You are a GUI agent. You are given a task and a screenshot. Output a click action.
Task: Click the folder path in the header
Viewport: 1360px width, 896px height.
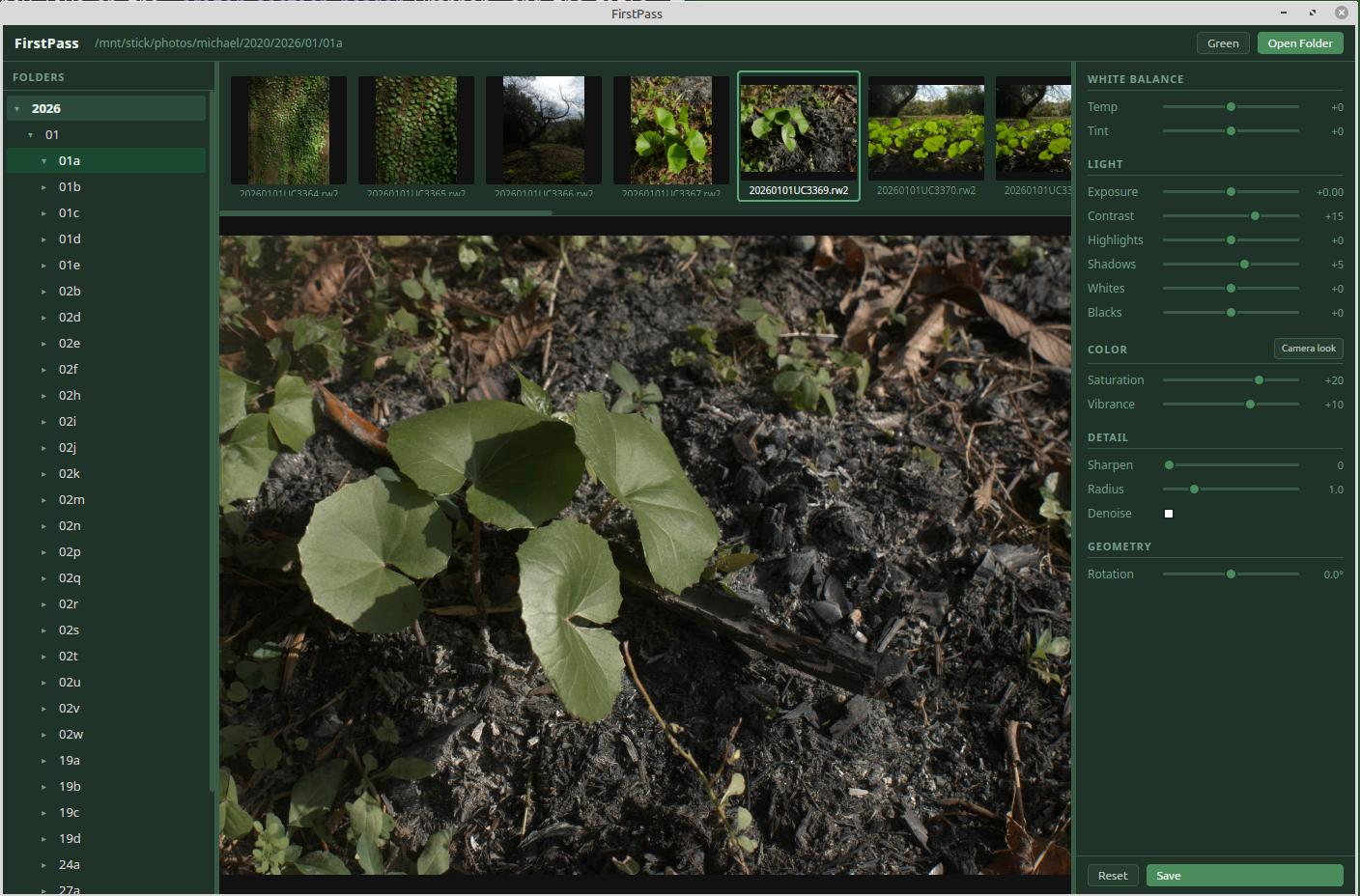click(219, 42)
